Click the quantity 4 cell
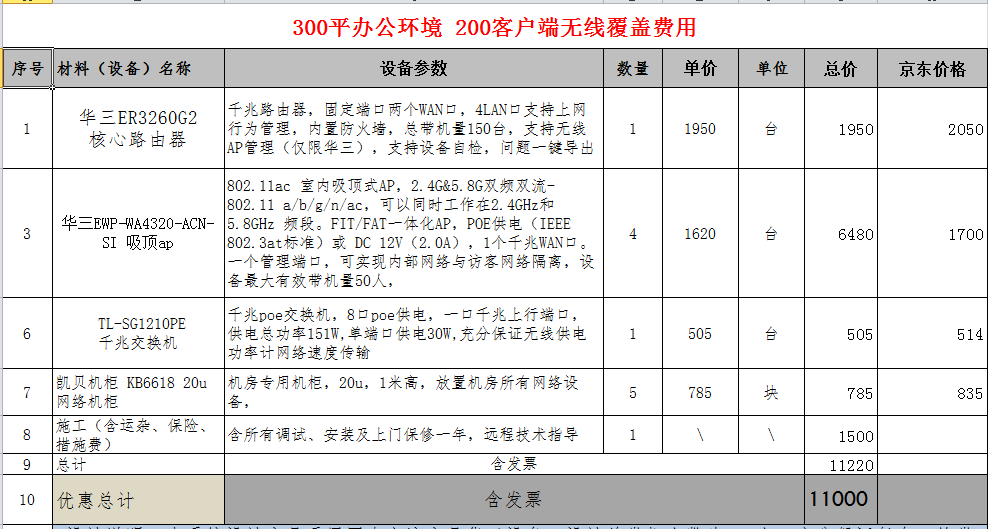Viewport: 988px width, 529px height. [x=633, y=233]
